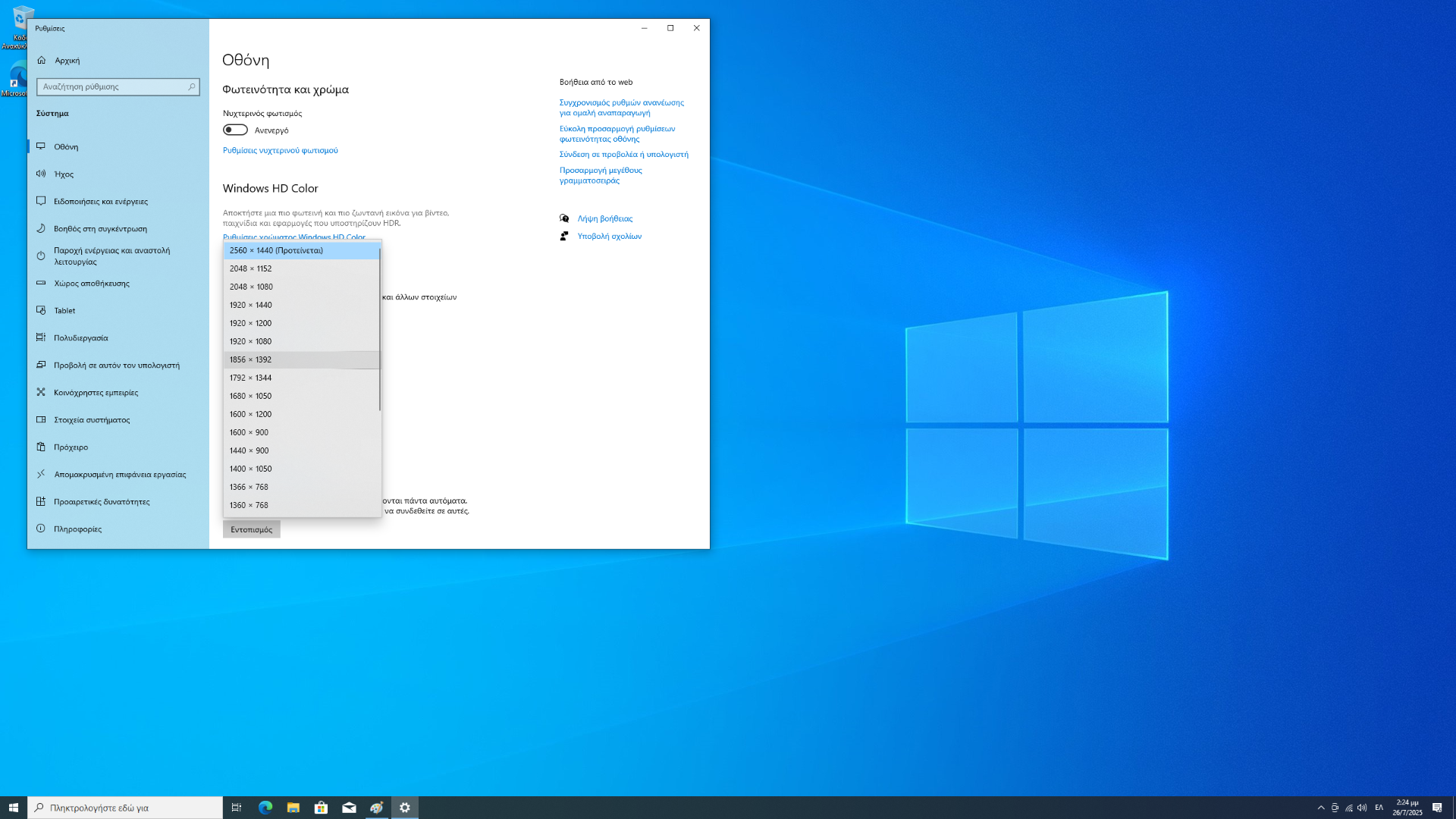1456x819 pixels.
Task: Open Προσαρμογή μεγέθους γραμματοσειράς link
Action: point(601,176)
